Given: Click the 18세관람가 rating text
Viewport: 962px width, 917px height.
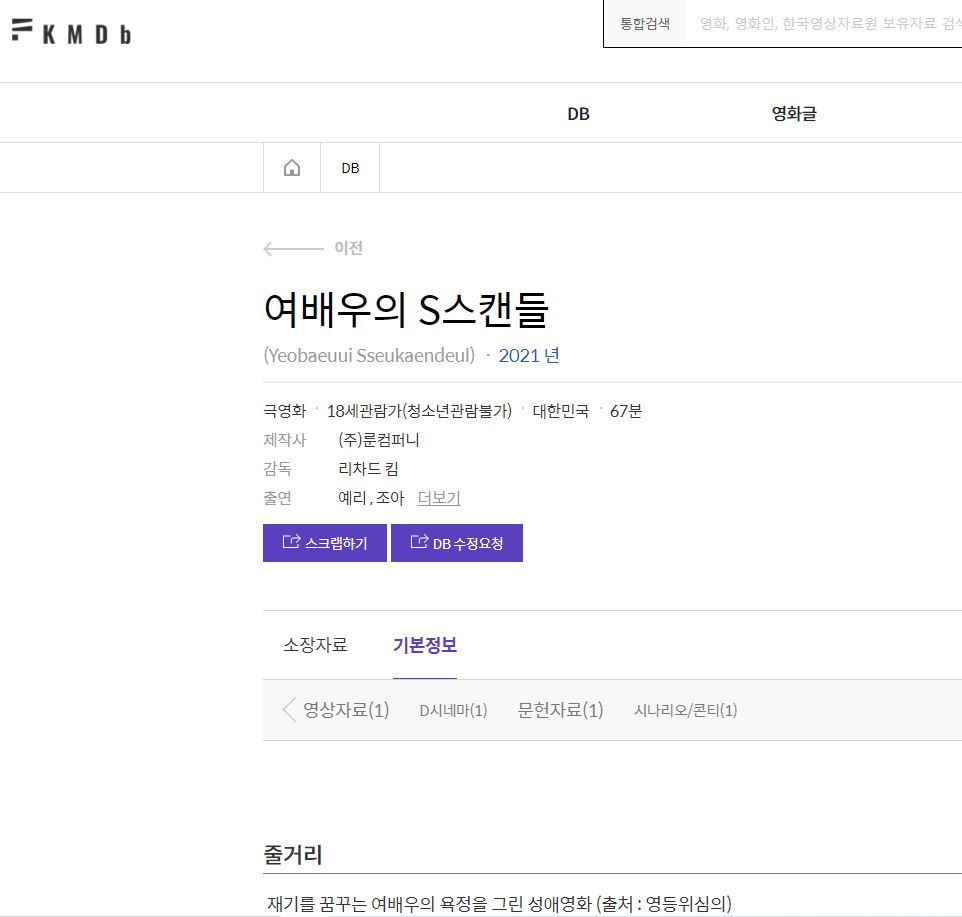Looking at the screenshot, I should pyautogui.click(x=419, y=411).
